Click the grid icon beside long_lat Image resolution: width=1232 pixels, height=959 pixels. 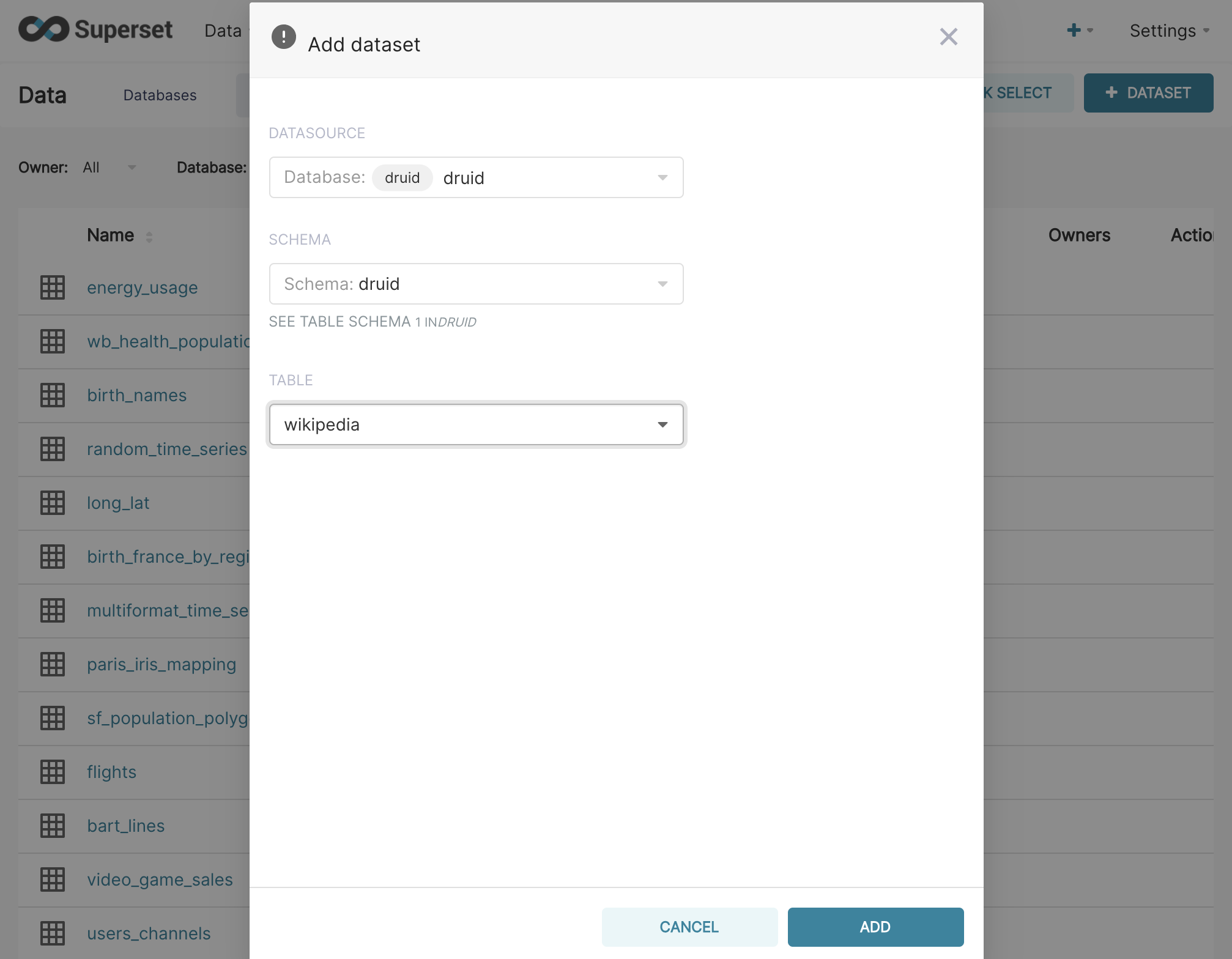tap(53, 503)
